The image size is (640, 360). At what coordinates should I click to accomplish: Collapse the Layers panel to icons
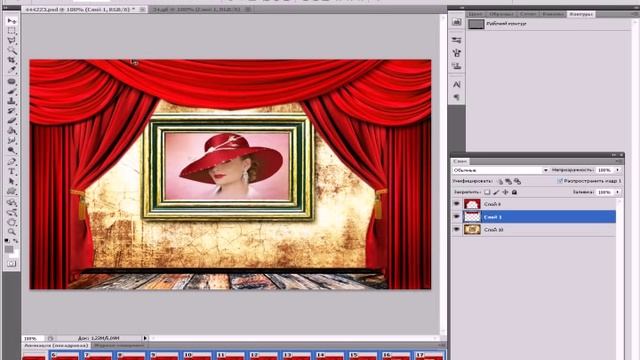pos(613,155)
